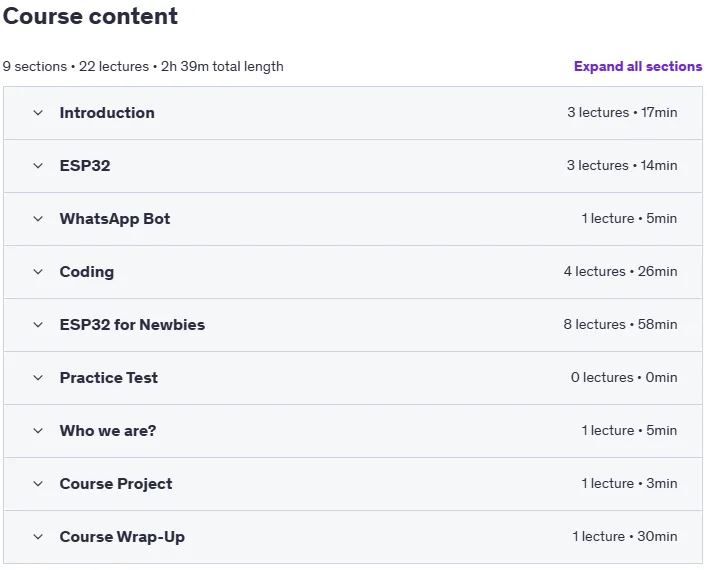Viewport: 707px width, 570px height.
Task: Select the Coding section title
Action: [87, 272]
